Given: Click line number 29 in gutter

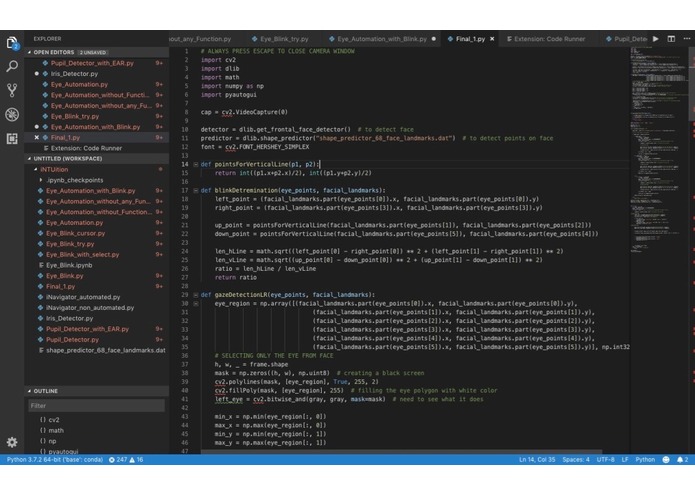Looking at the screenshot, I should (185, 295).
